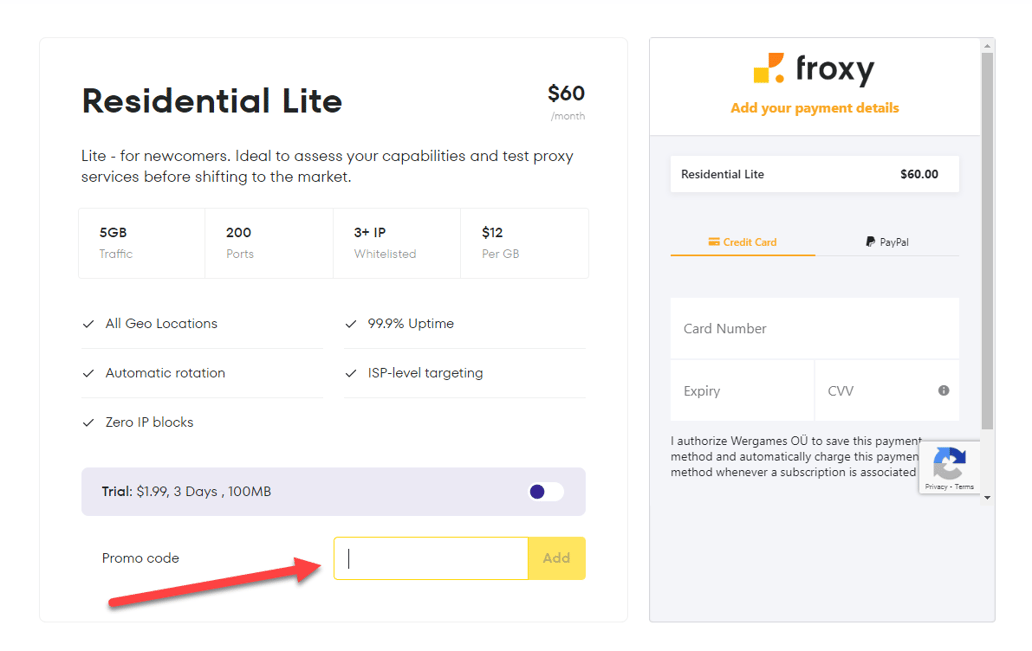The width and height of the screenshot is (1032, 651).
Task: Click the froxy logo icon
Action: coord(770,70)
